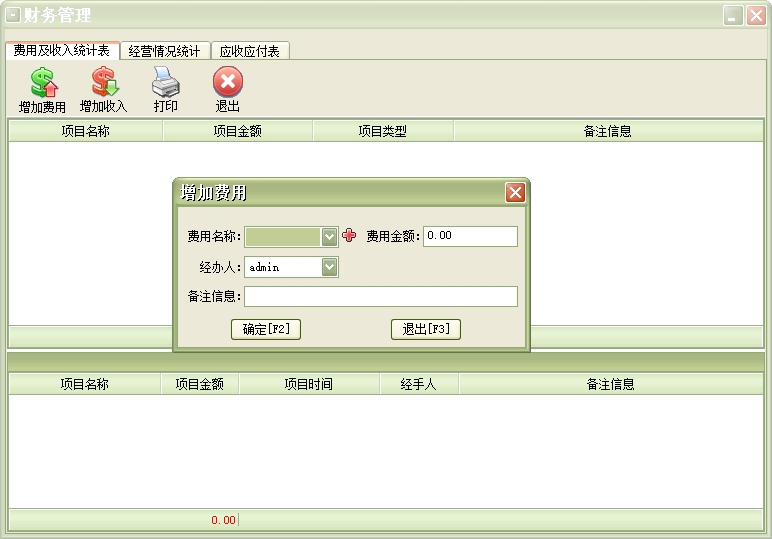The height and width of the screenshot is (539, 772).
Task: Open the 费用名称 dropdown list
Action: click(329, 236)
